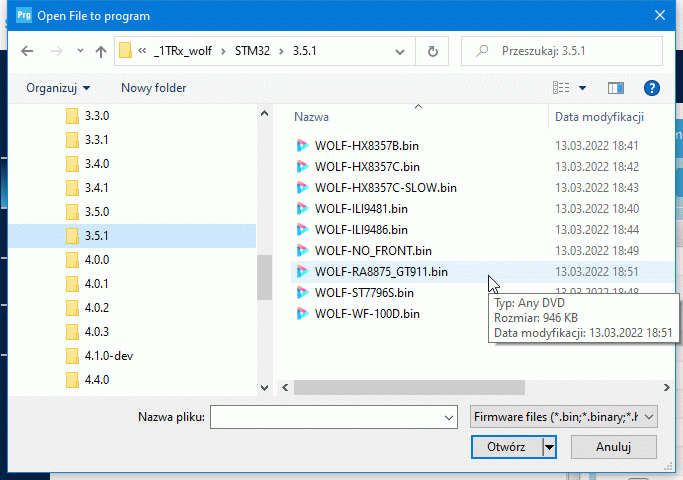The width and height of the screenshot is (683, 480).
Task: Sort by the Nazwa column header
Action: point(312,117)
